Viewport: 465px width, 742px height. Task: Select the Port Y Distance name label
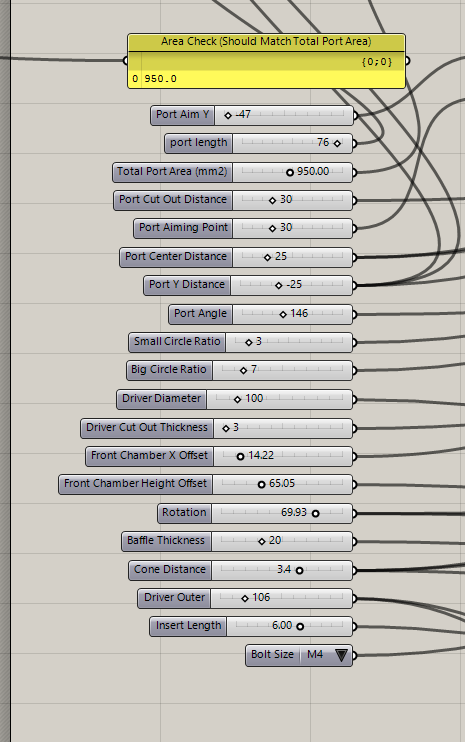pos(187,285)
